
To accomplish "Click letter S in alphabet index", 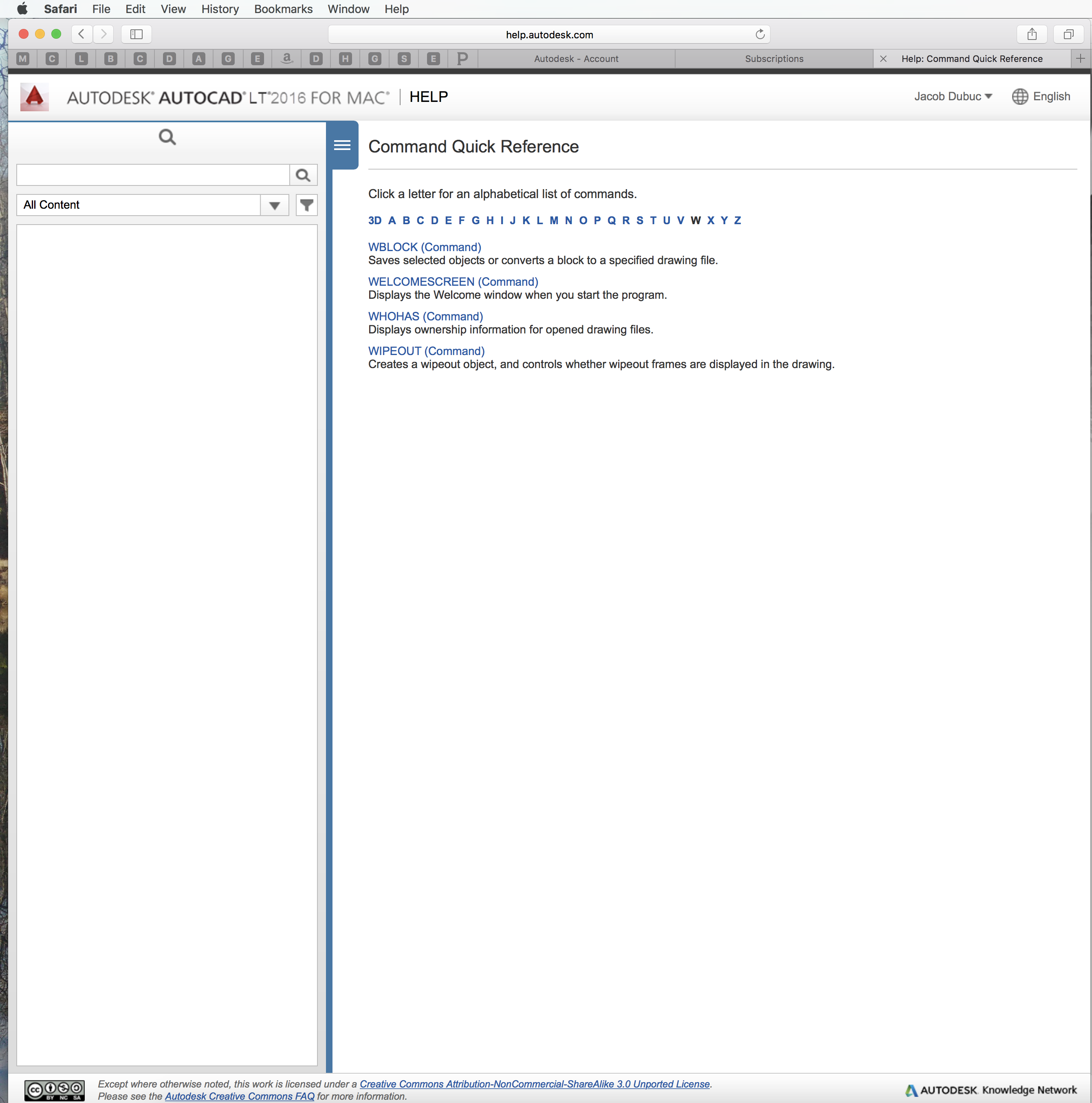I will point(639,221).
